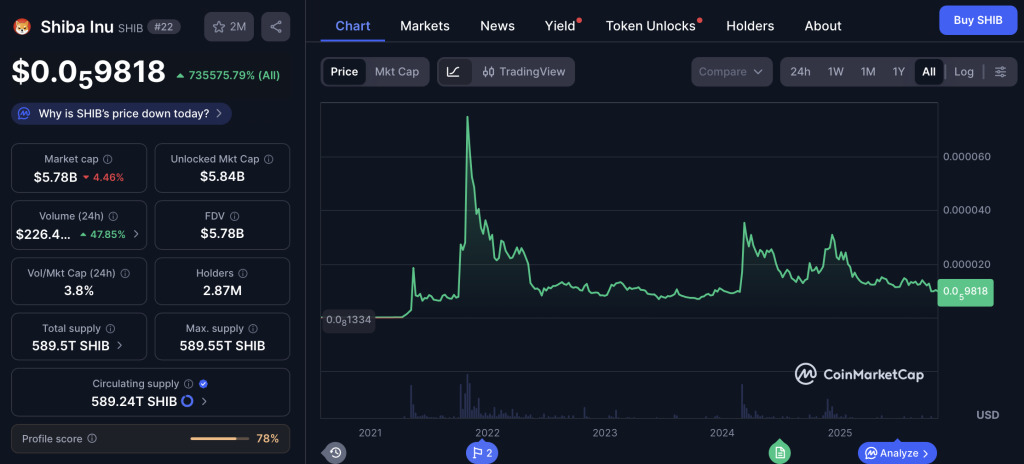Add SHIB to watchlist with the star button
The image size is (1024, 464).
pyautogui.click(x=229, y=27)
